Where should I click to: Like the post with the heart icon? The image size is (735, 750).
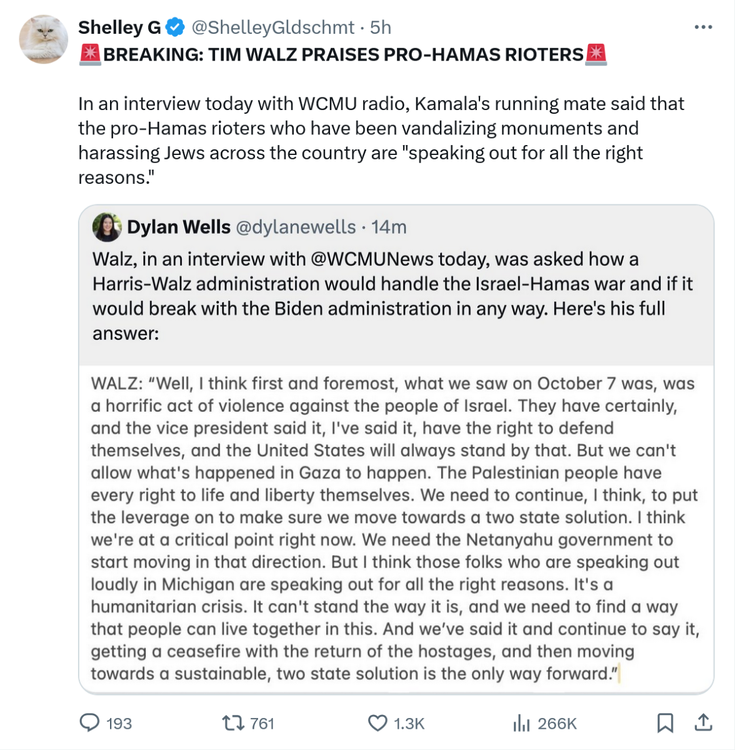[x=377, y=723]
